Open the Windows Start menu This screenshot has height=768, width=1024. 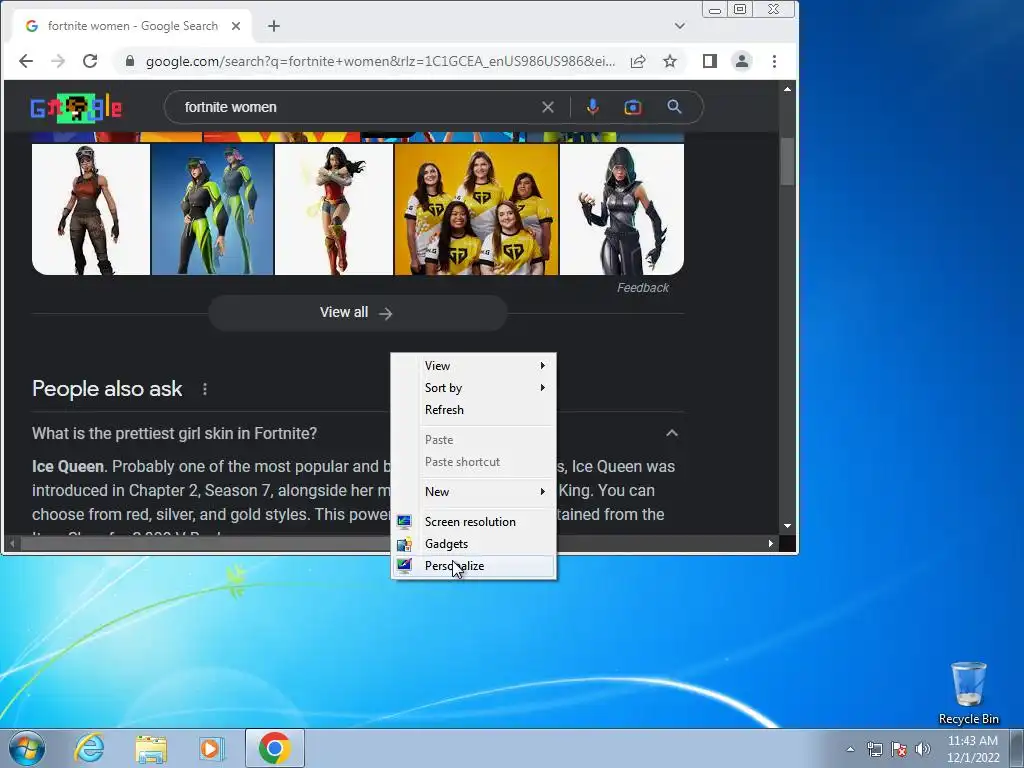point(26,748)
